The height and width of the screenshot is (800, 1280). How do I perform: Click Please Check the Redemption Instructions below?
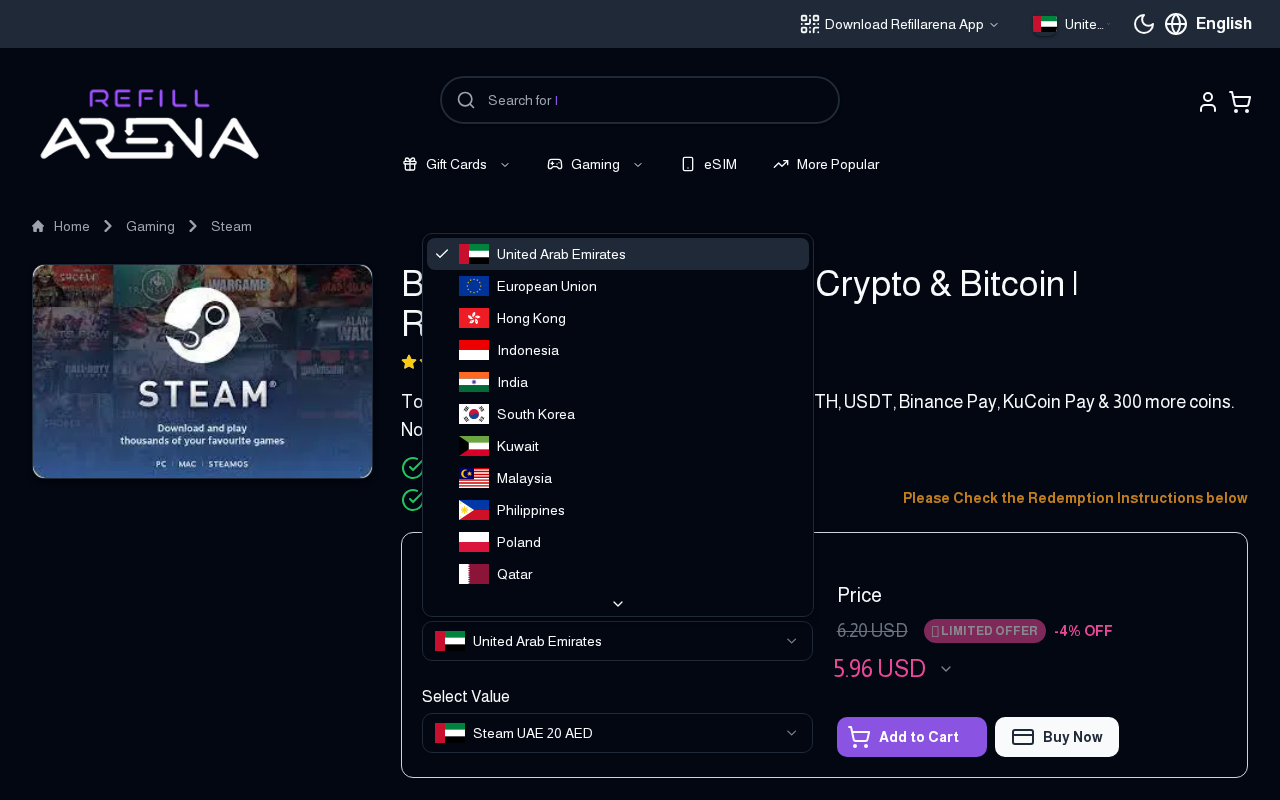click(x=1075, y=498)
